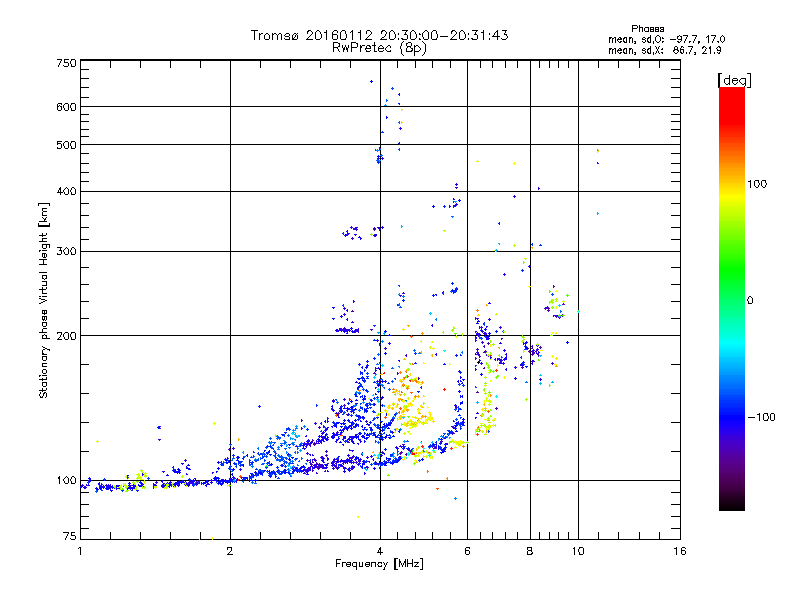Click the 'mean, sd,X: 86.7, 21.9' line
Viewport: 800px width, 600px height.
[664, 50]
